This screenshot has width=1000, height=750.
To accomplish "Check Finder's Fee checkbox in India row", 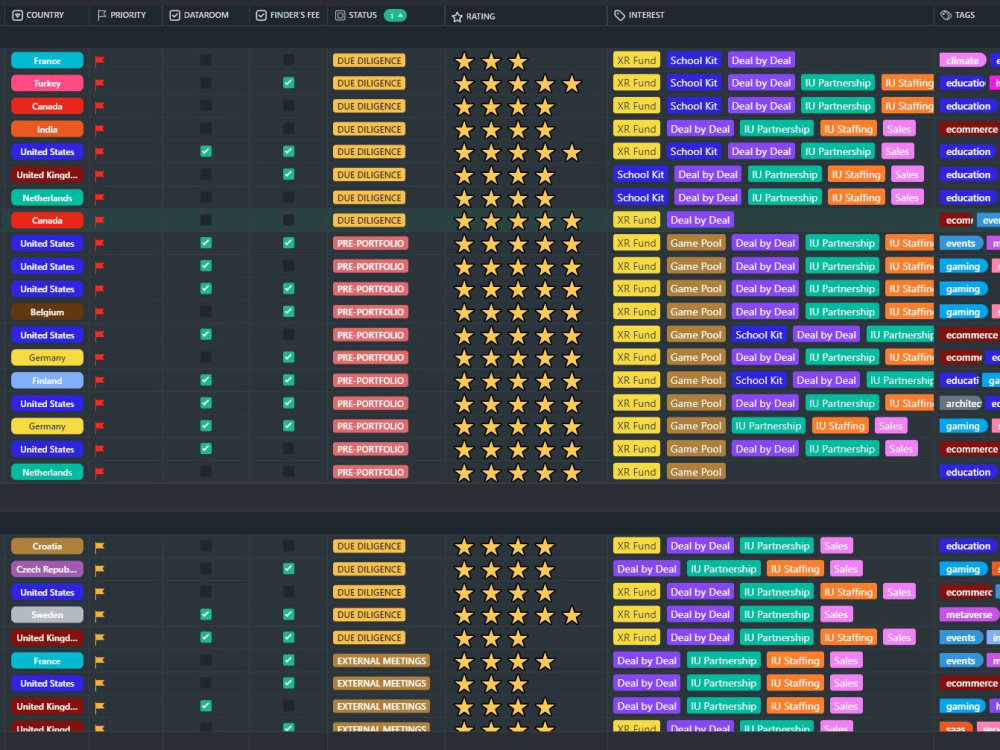I will (289, 129).
